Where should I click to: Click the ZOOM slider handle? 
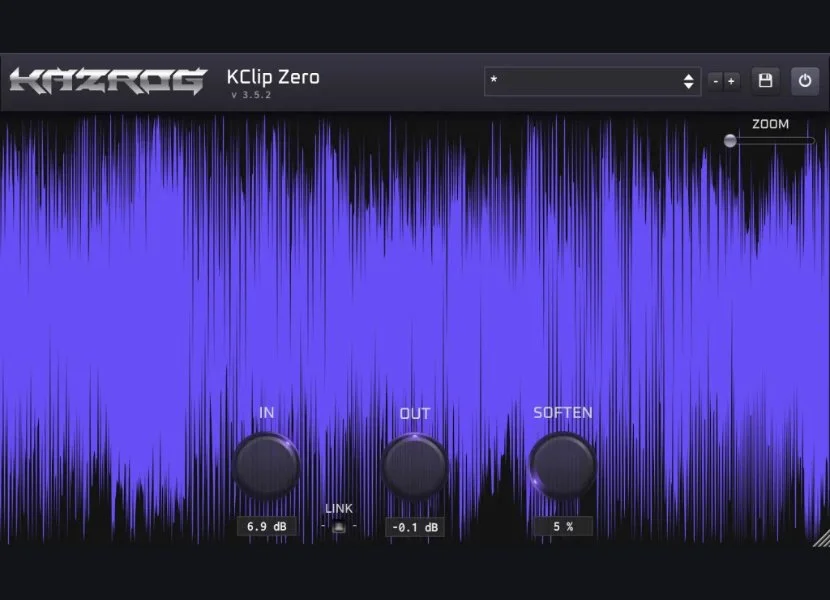click(x=730, y=141)
